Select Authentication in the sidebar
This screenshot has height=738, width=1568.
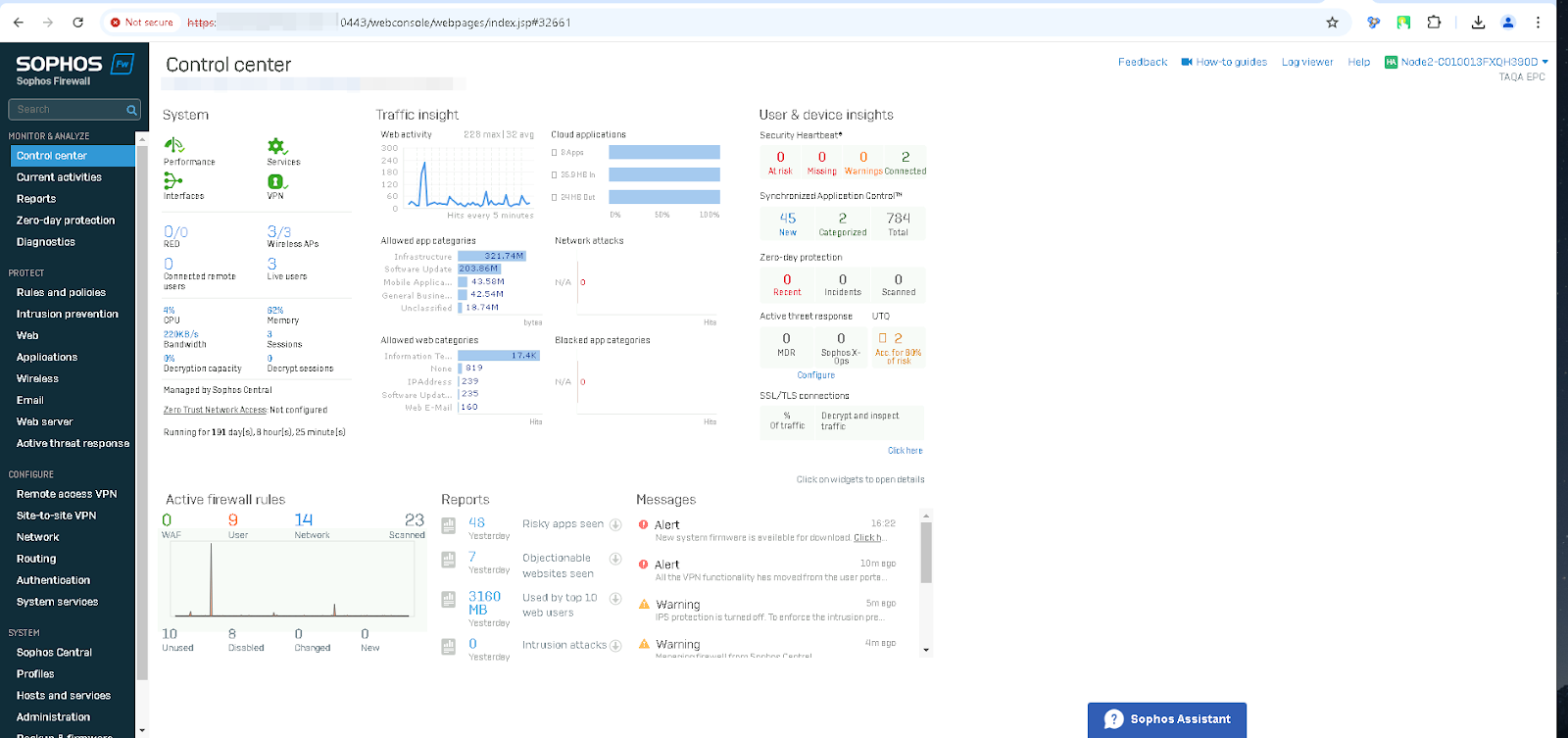pyautogui.click(x=53, y=581)
